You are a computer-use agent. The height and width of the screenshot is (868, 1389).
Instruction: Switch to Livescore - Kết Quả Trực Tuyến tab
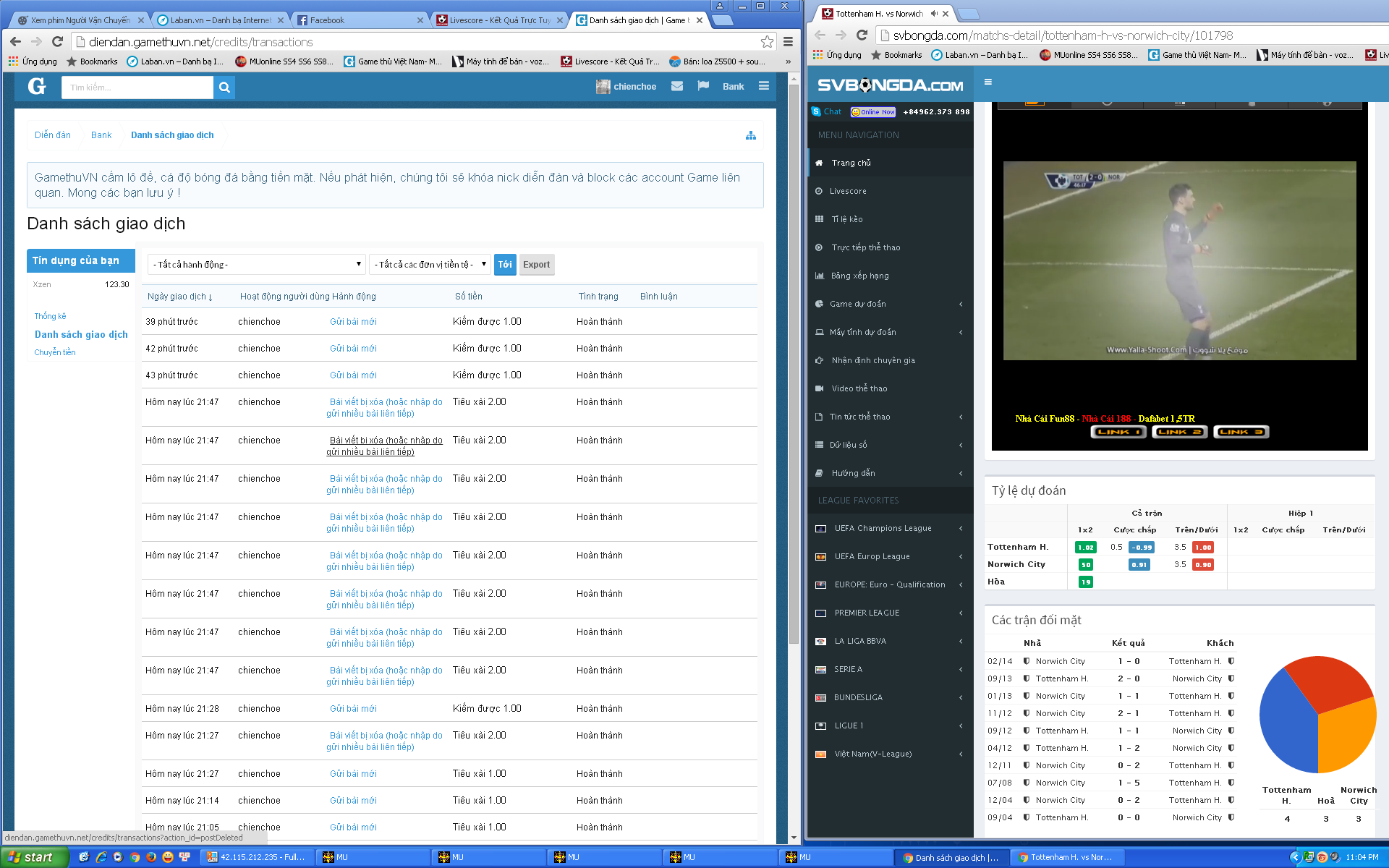(x=499, y=20)
